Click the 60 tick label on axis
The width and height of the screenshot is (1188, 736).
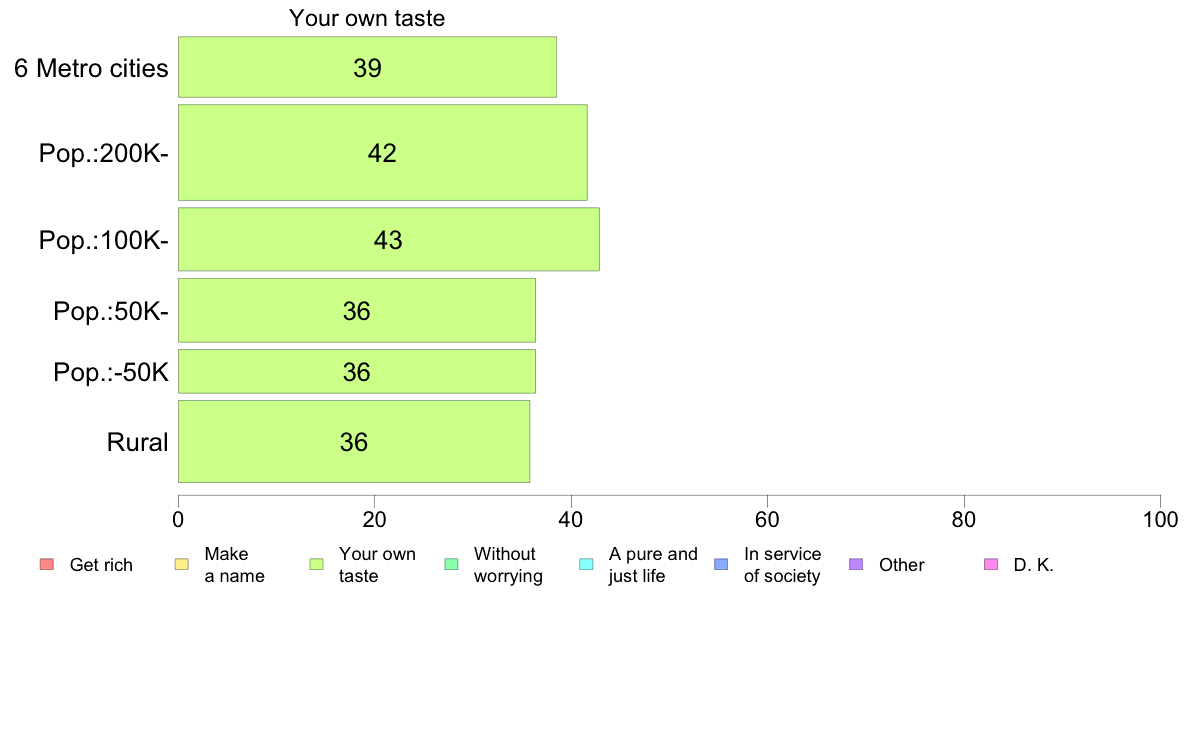point(768,520)
